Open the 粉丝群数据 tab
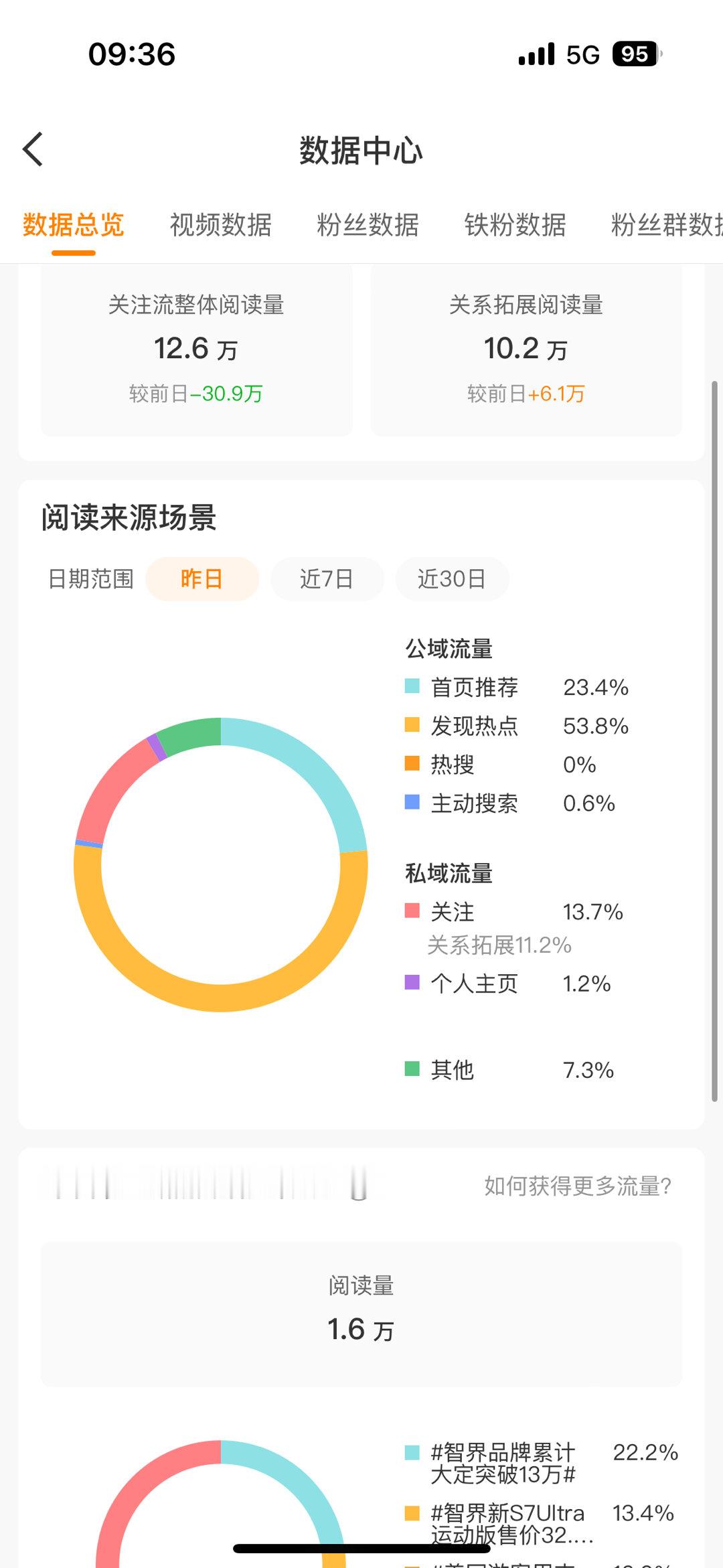Viewport: 723px width, 1568px height. (667, 225)
